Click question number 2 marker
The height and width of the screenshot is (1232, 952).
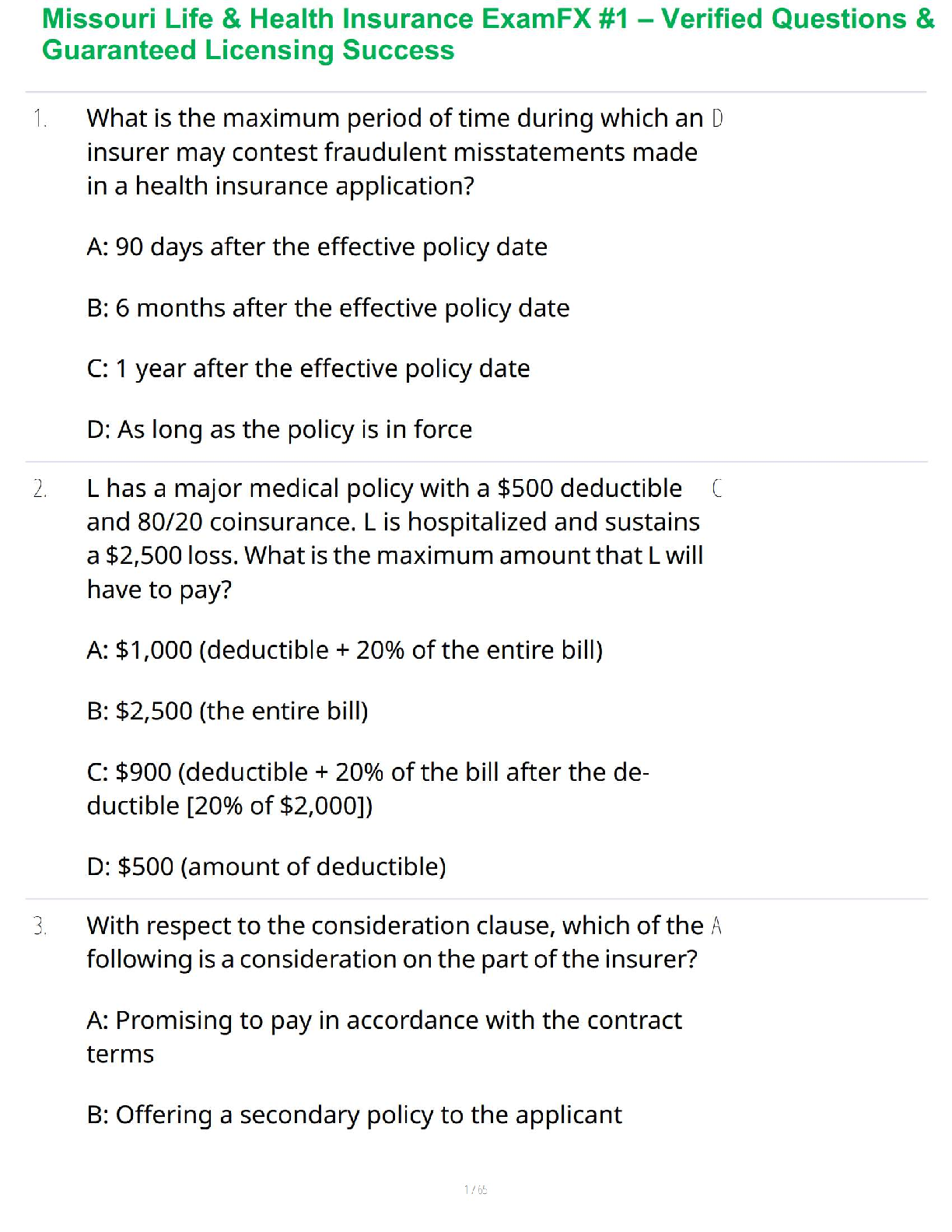coord(40,489)
